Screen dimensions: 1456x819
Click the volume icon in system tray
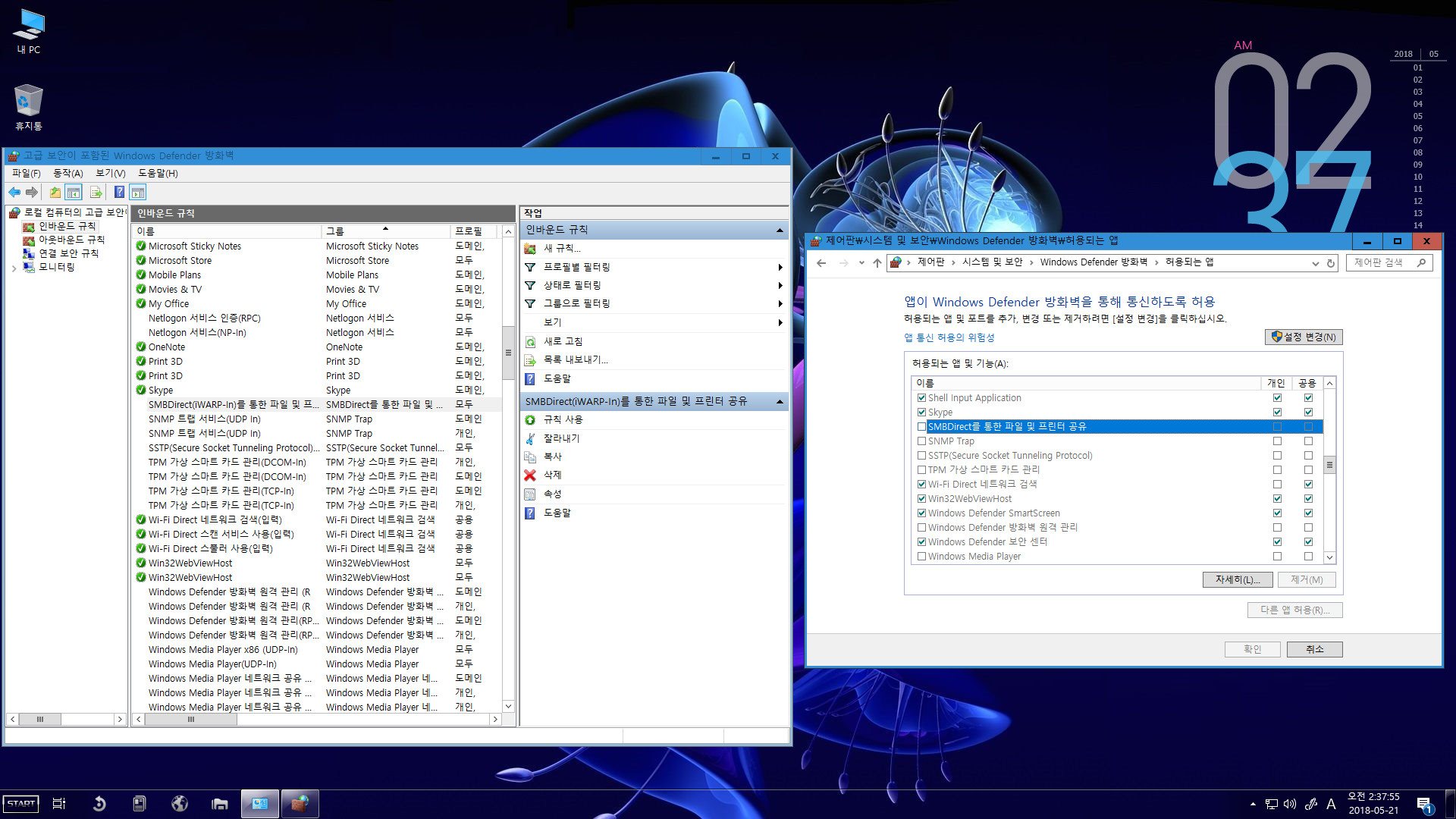coord(1290,804)
